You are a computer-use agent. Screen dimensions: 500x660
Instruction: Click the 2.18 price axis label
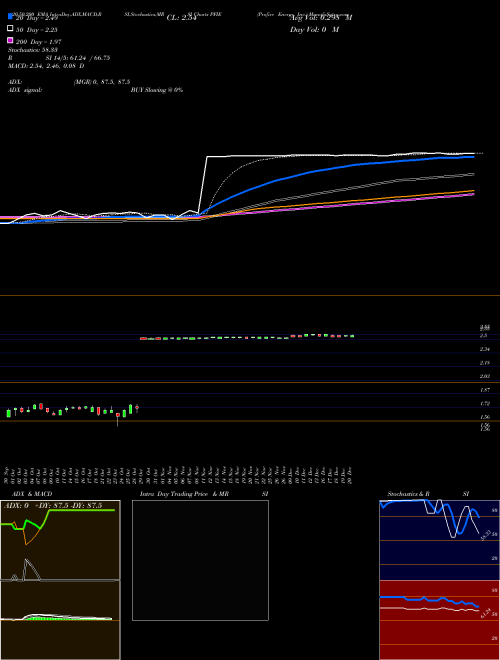(x=484, y=362)
